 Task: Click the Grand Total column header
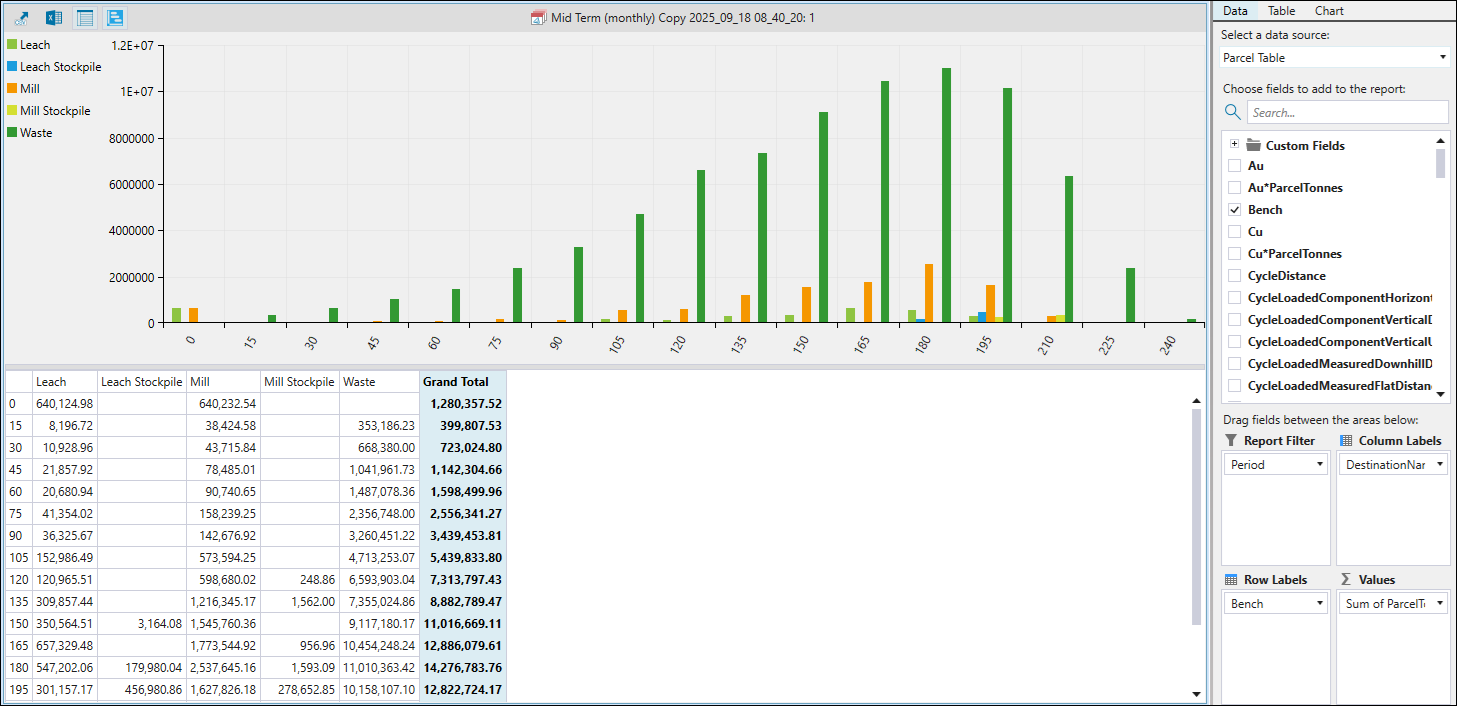click(455, 382)
